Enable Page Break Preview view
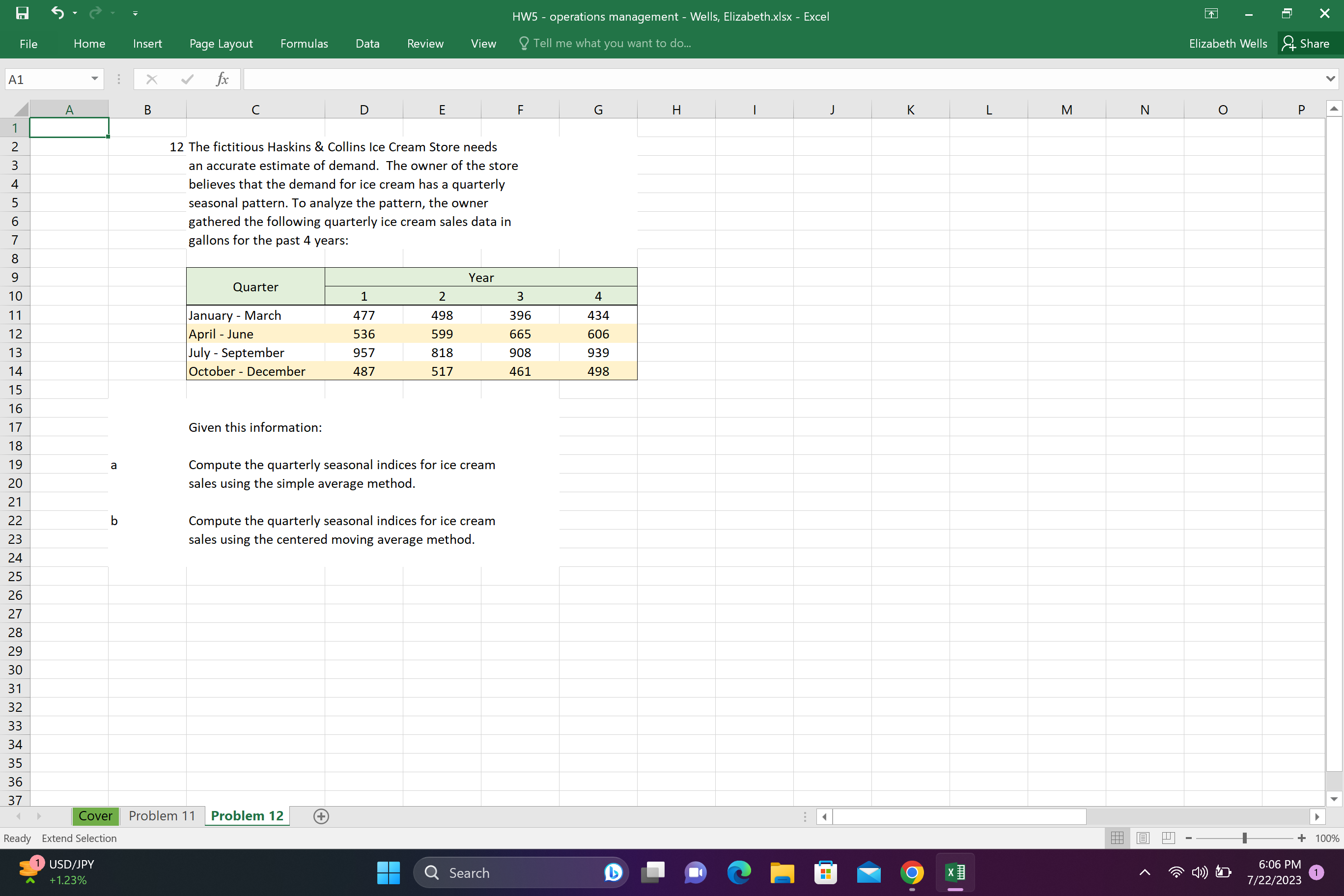Screen dimensions: 1344x896 (1168, 838)
